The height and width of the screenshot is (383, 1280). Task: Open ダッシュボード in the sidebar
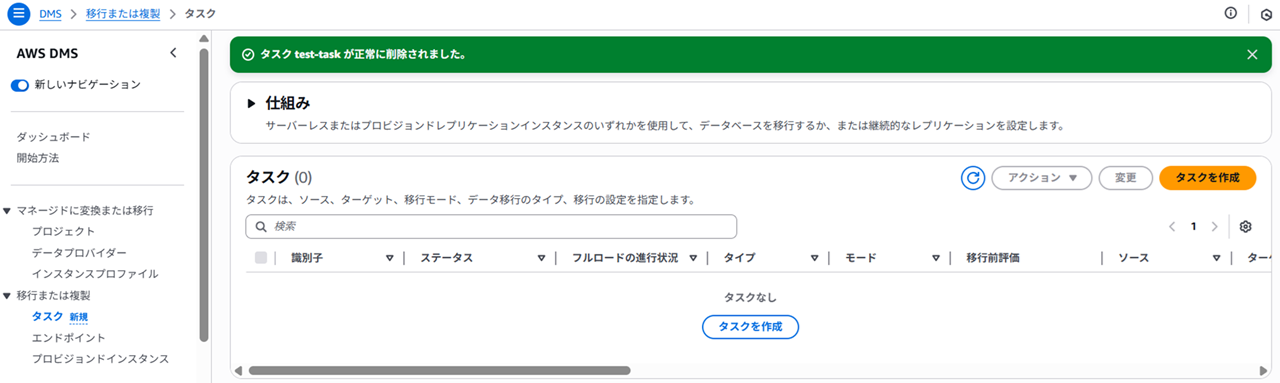point(53,137)
